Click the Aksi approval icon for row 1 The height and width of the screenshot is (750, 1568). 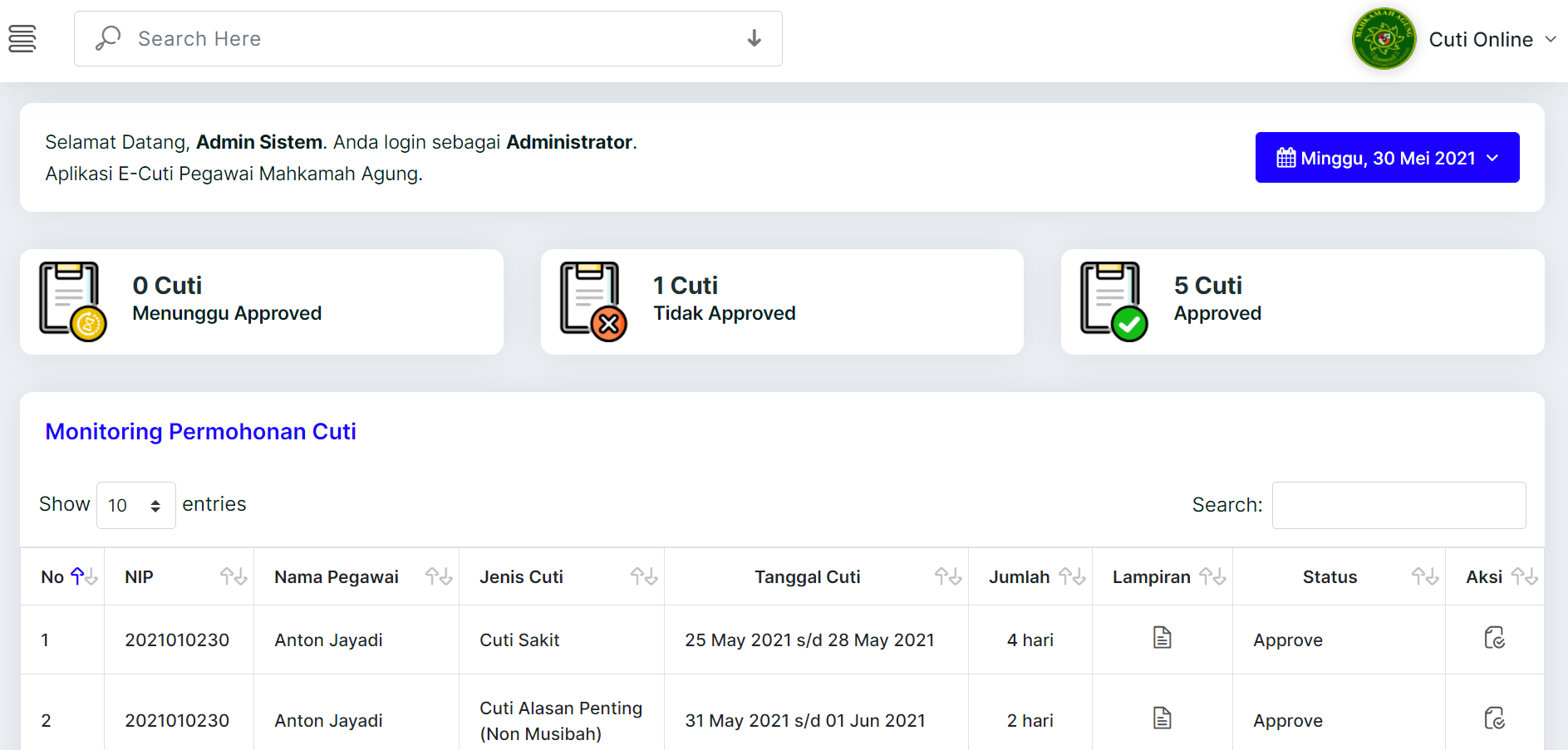click(1496, 639)
